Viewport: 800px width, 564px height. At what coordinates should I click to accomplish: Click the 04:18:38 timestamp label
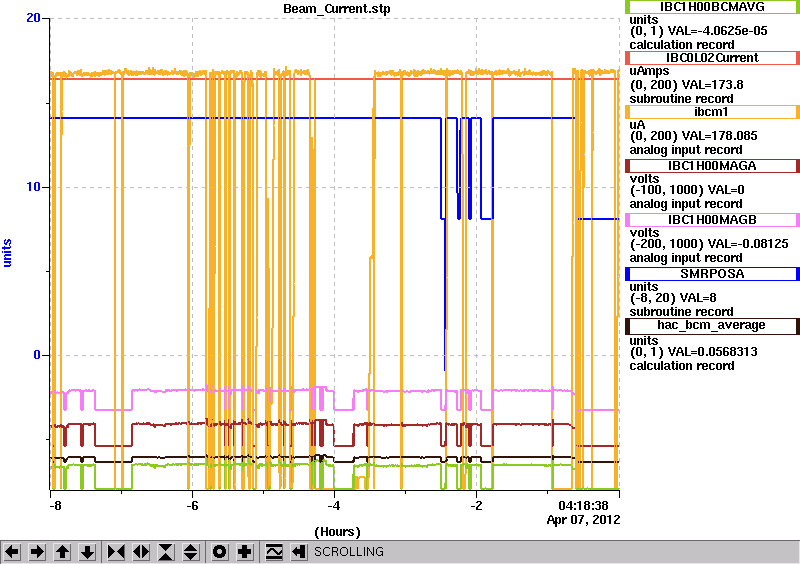[583, 506]
